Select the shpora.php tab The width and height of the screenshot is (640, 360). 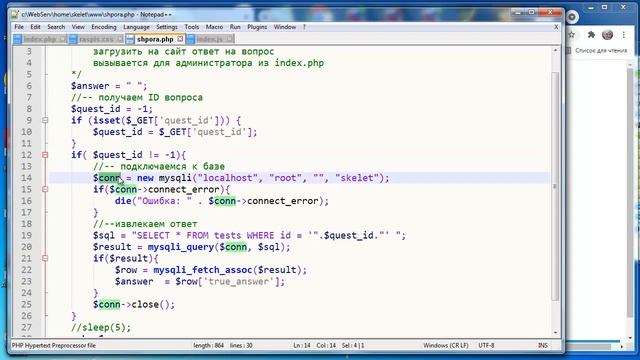coord(155,39)
